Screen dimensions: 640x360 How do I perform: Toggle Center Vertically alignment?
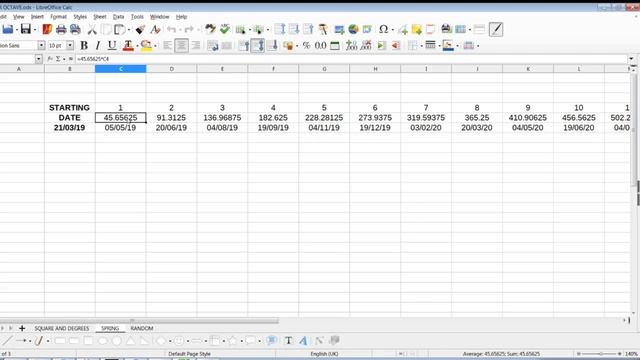point(258,45)
